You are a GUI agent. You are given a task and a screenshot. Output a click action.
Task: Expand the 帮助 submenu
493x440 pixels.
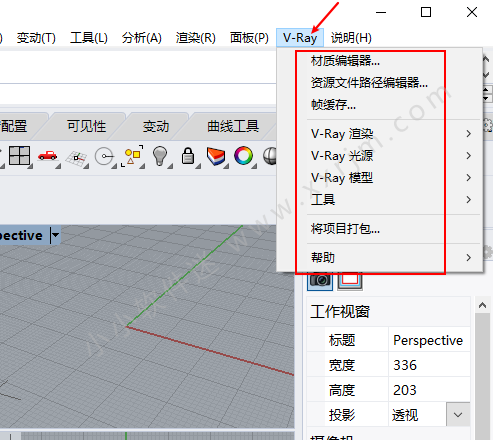tap(379, 257)
